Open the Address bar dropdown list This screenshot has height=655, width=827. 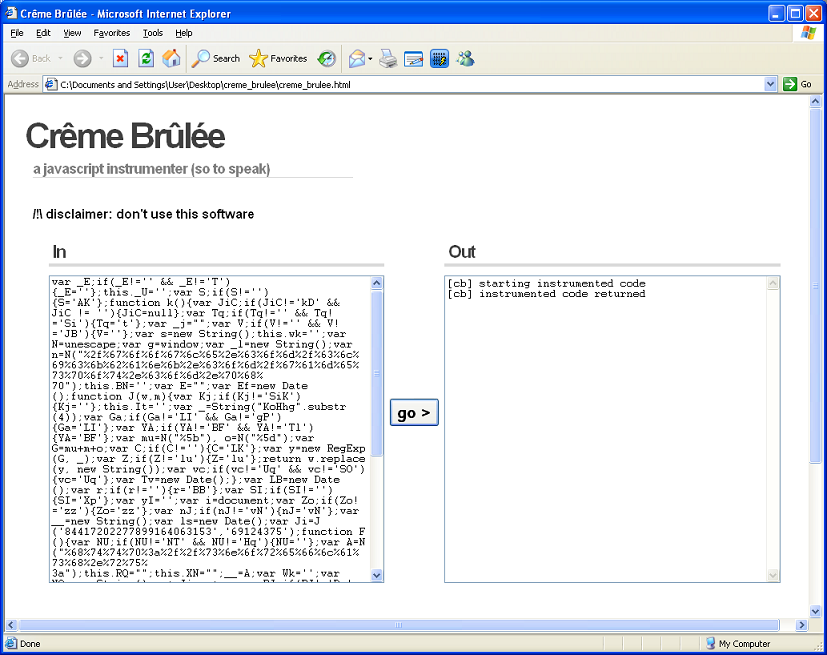[770, 85]
